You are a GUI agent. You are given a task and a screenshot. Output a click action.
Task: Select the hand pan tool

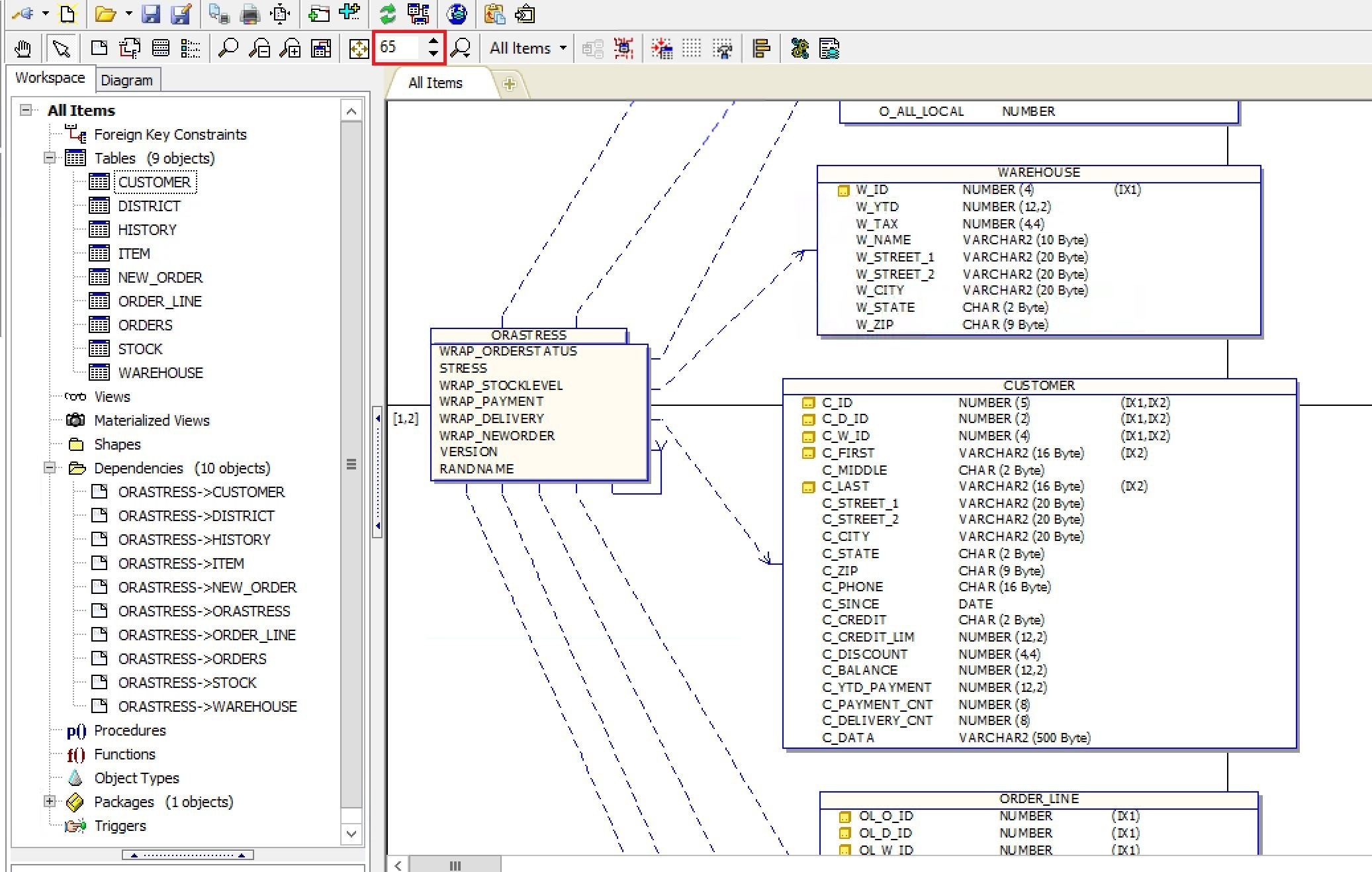coord(23,48)
